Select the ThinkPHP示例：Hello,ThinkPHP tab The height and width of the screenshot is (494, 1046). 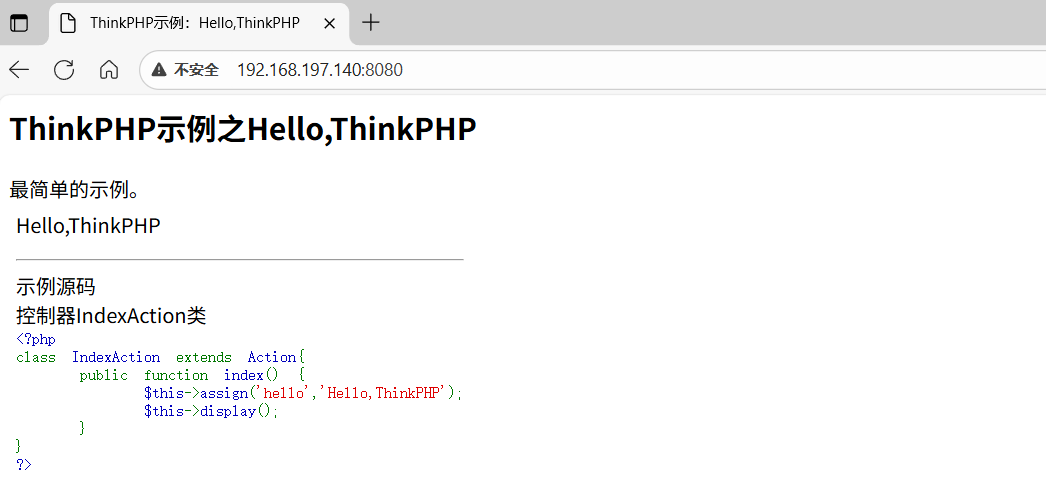point(199,23)
